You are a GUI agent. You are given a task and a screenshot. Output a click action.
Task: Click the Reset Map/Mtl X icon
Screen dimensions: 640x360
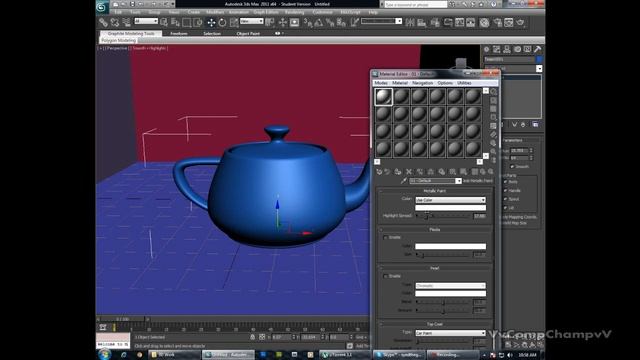(x=409, y=172)
